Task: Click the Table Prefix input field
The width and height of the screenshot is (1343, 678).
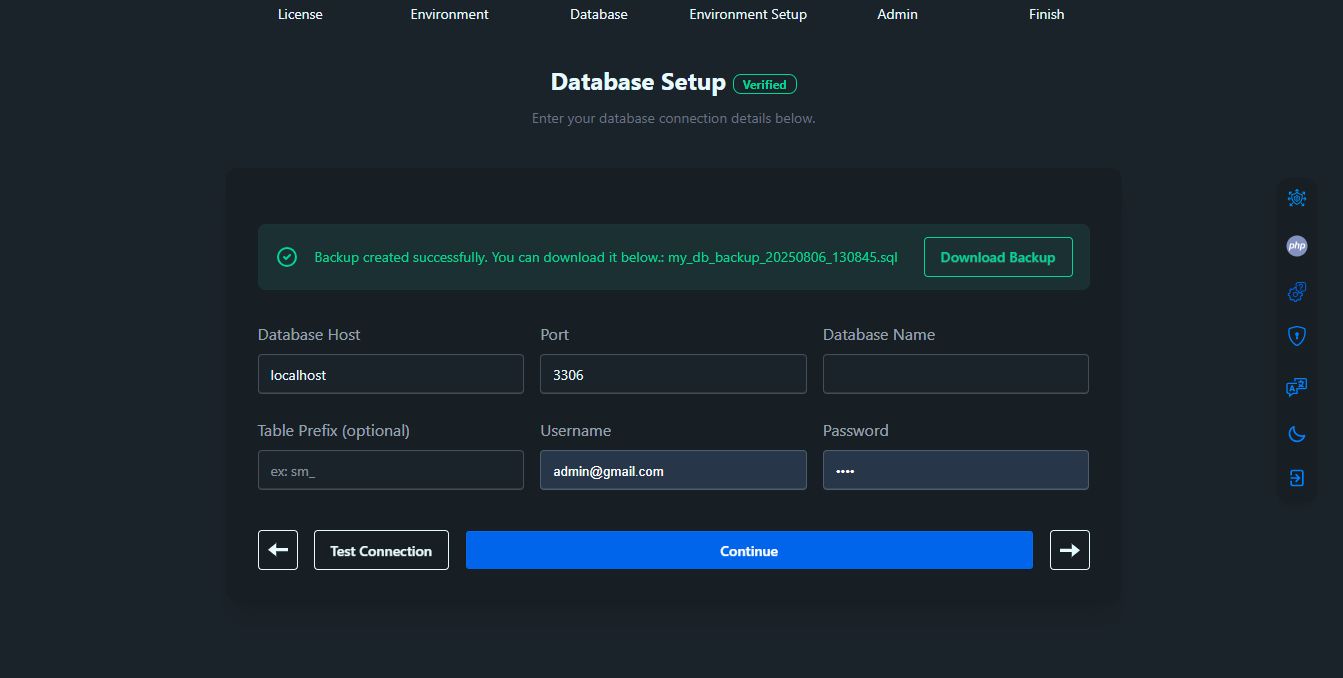Action: point(390,470)
